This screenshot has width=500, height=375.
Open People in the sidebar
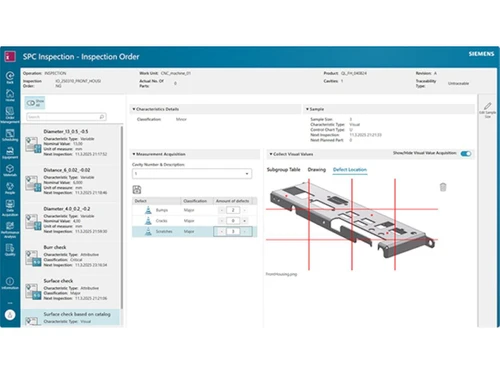point(10,188)
